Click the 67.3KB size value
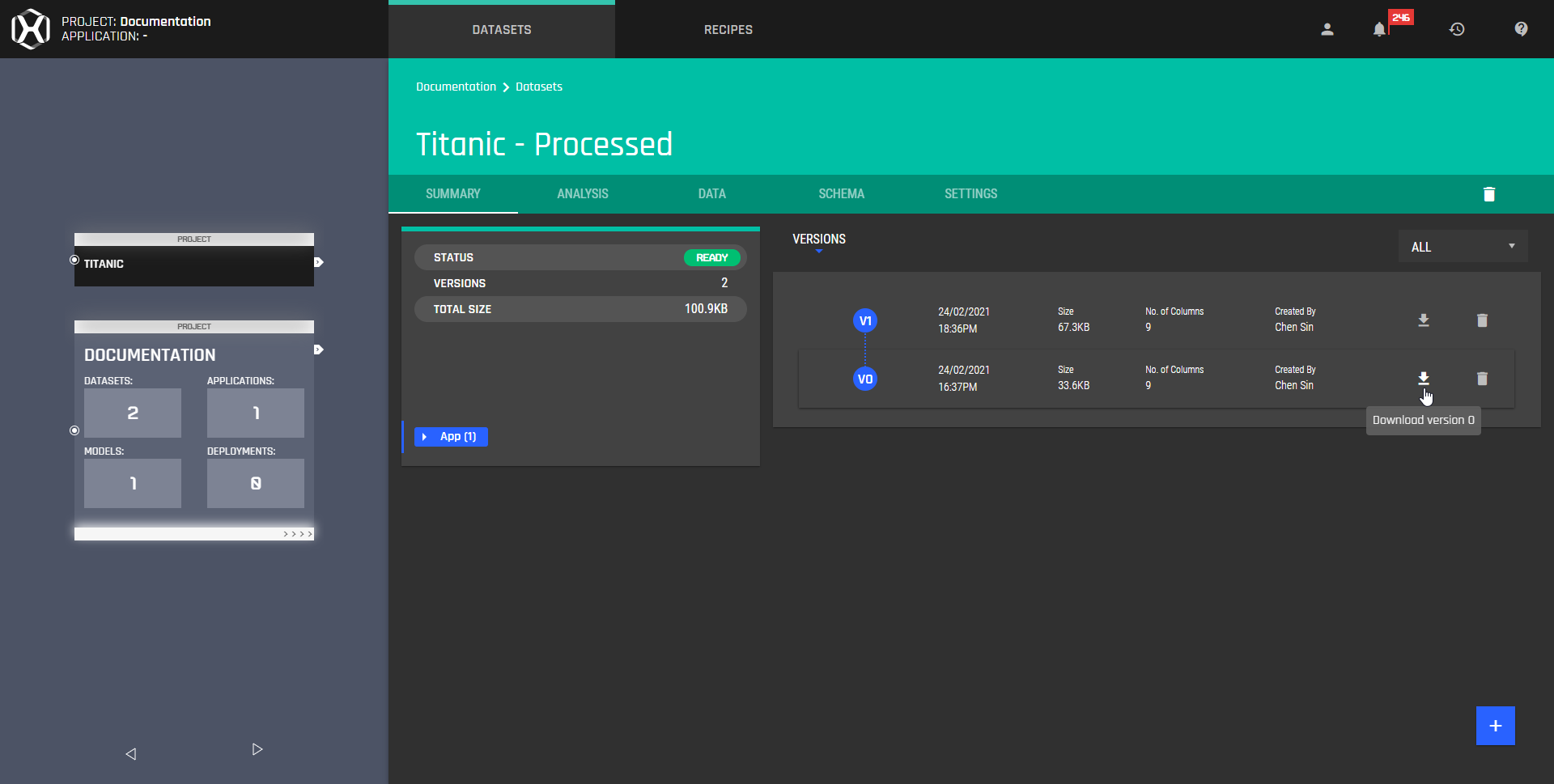 [1074, 328]
